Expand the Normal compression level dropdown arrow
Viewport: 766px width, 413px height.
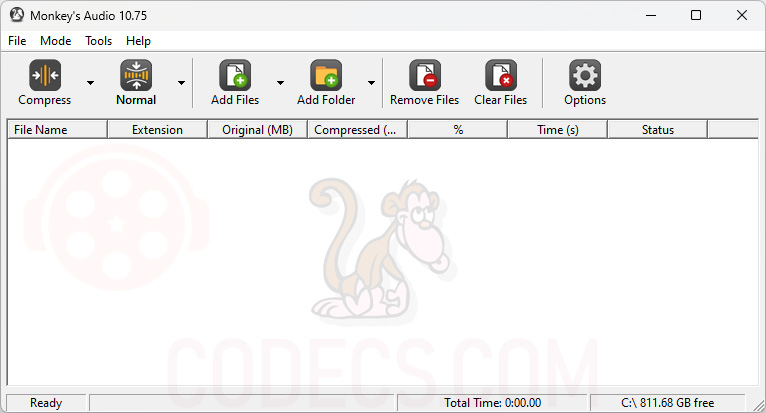pos(181,83)
